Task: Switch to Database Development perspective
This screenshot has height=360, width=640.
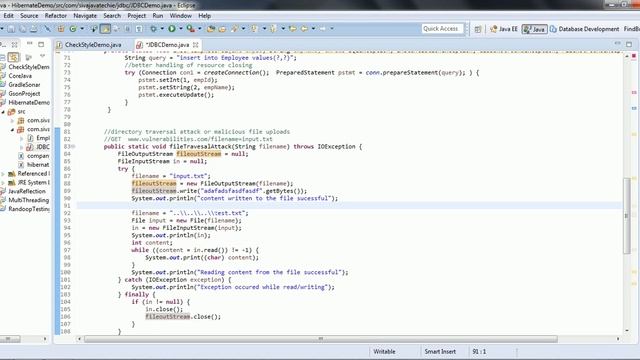Action: coord(584,29)
